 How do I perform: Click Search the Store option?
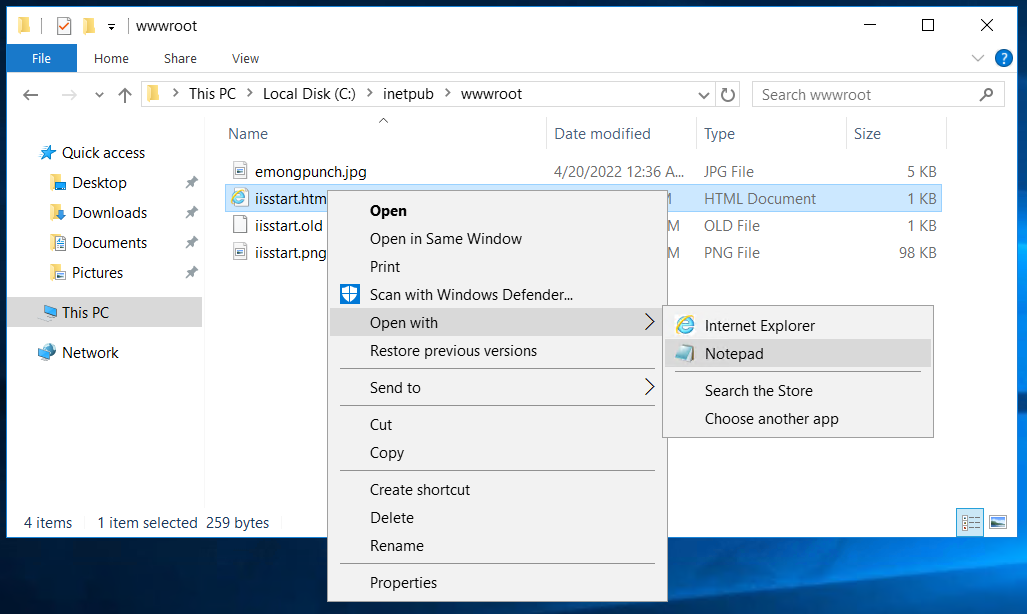(798, 391)
